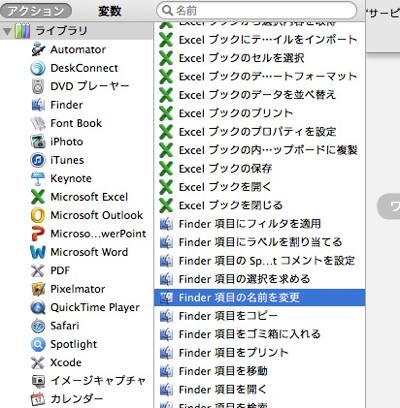Select Excel ブックのプロパティを設定 action
Viewport: 400px width, 408px height.
click(260, 132)
